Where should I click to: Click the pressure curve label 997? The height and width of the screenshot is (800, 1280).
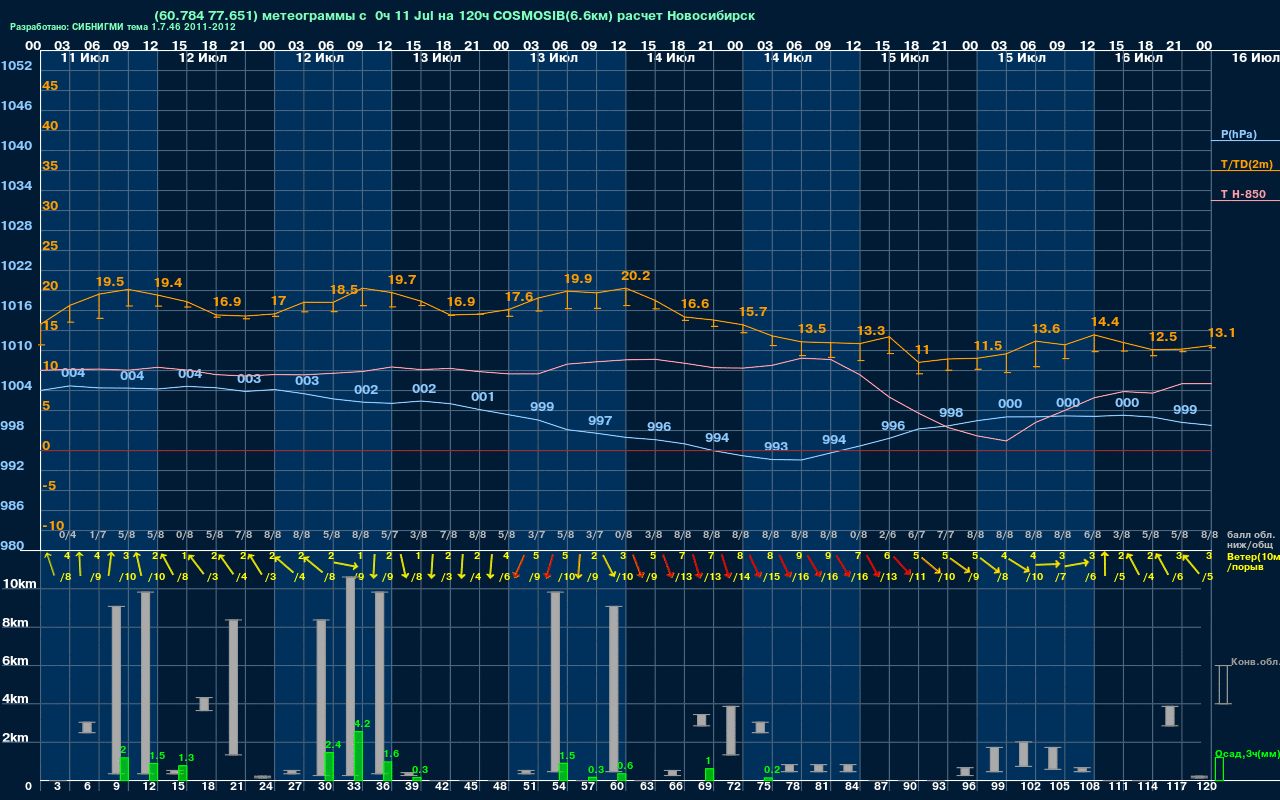click(600, 421)
